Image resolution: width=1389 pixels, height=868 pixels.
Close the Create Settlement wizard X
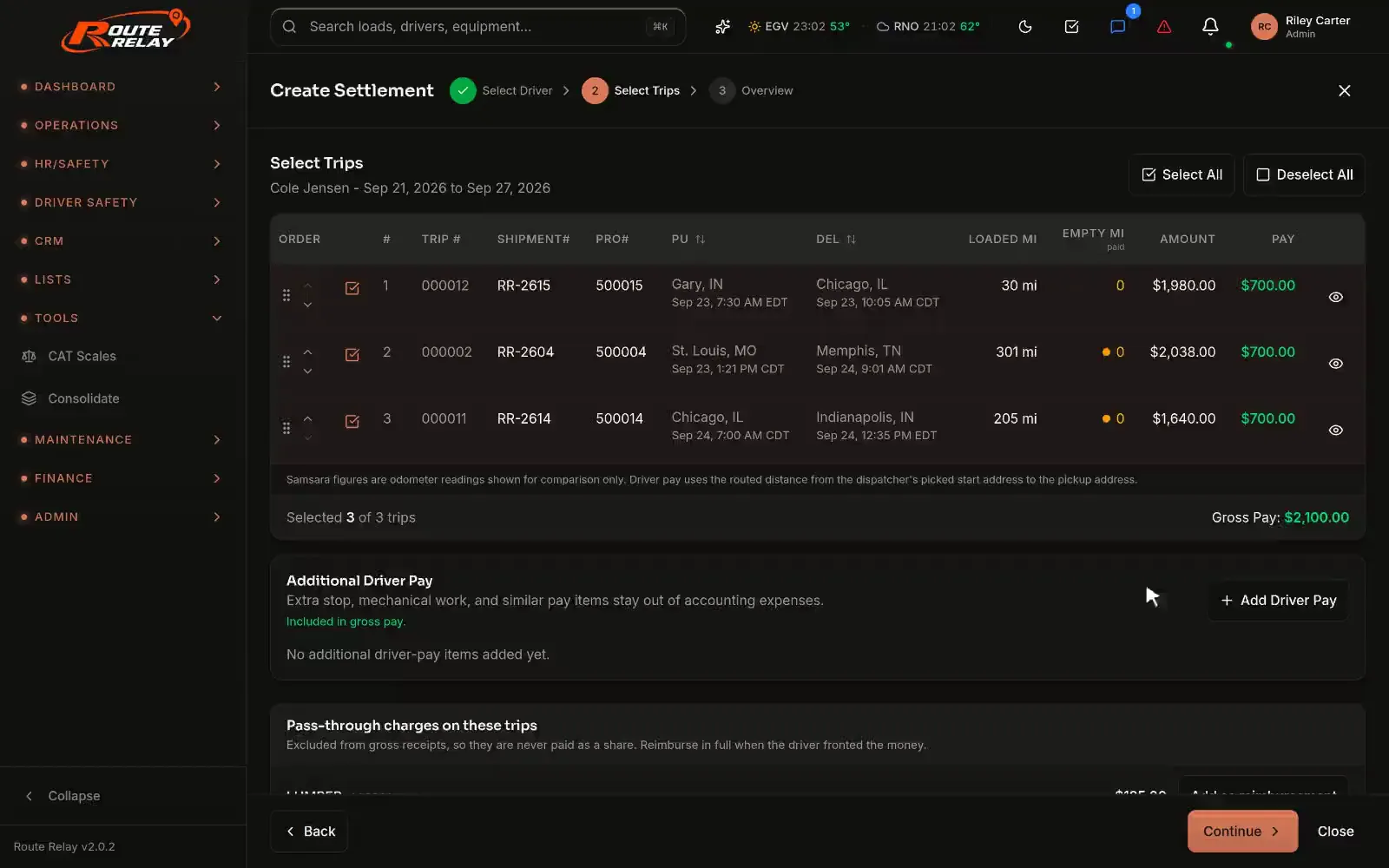[x=1345, y=91]
